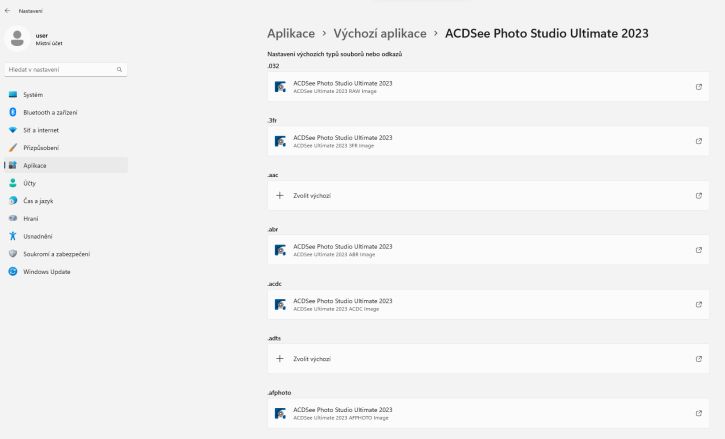Click the Přizpůsobení paintbrush icon
The image size is (725, 439).
click(x=13, y=148)
